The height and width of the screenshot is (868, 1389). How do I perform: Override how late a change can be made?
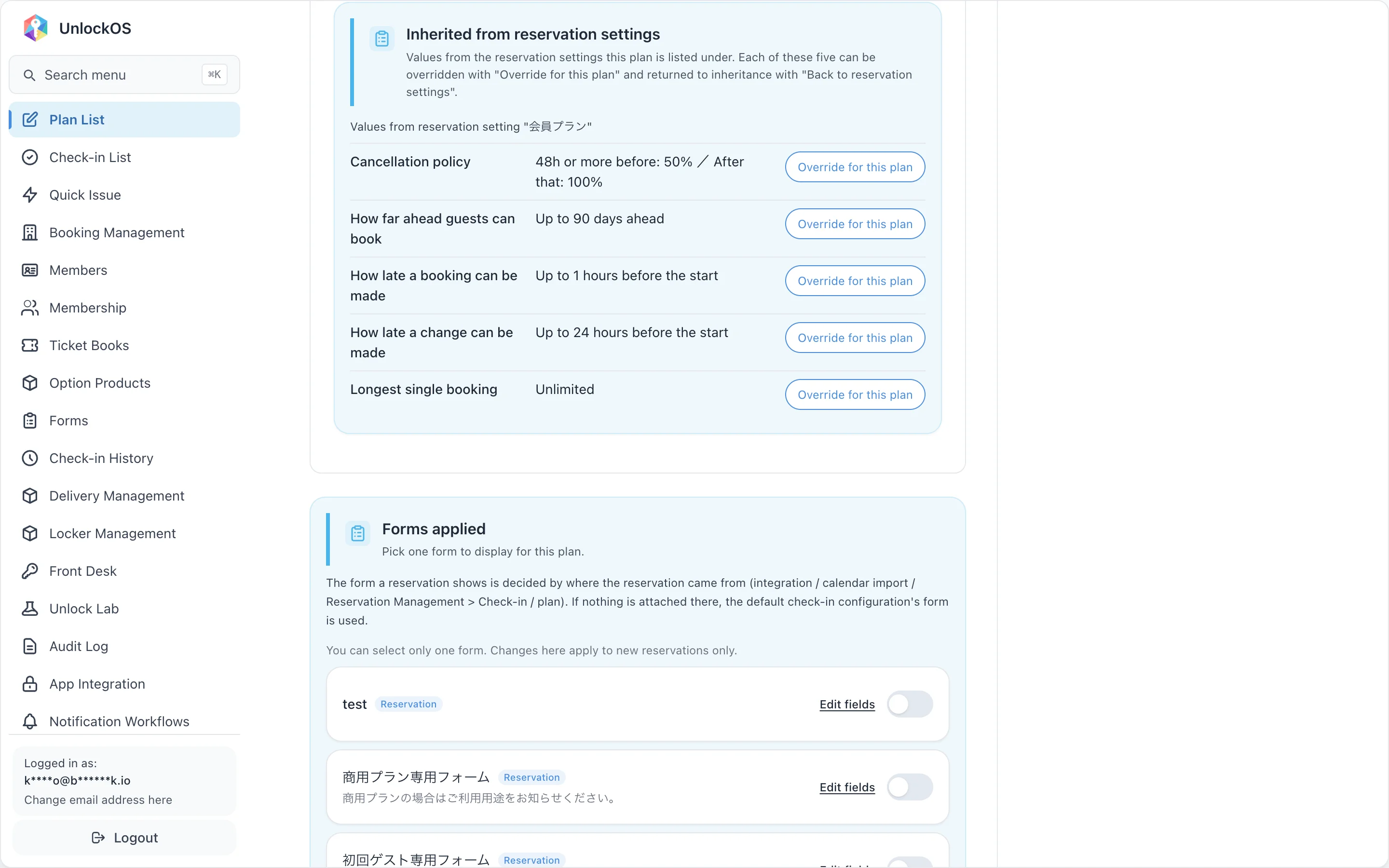click(x=855, y=338)
